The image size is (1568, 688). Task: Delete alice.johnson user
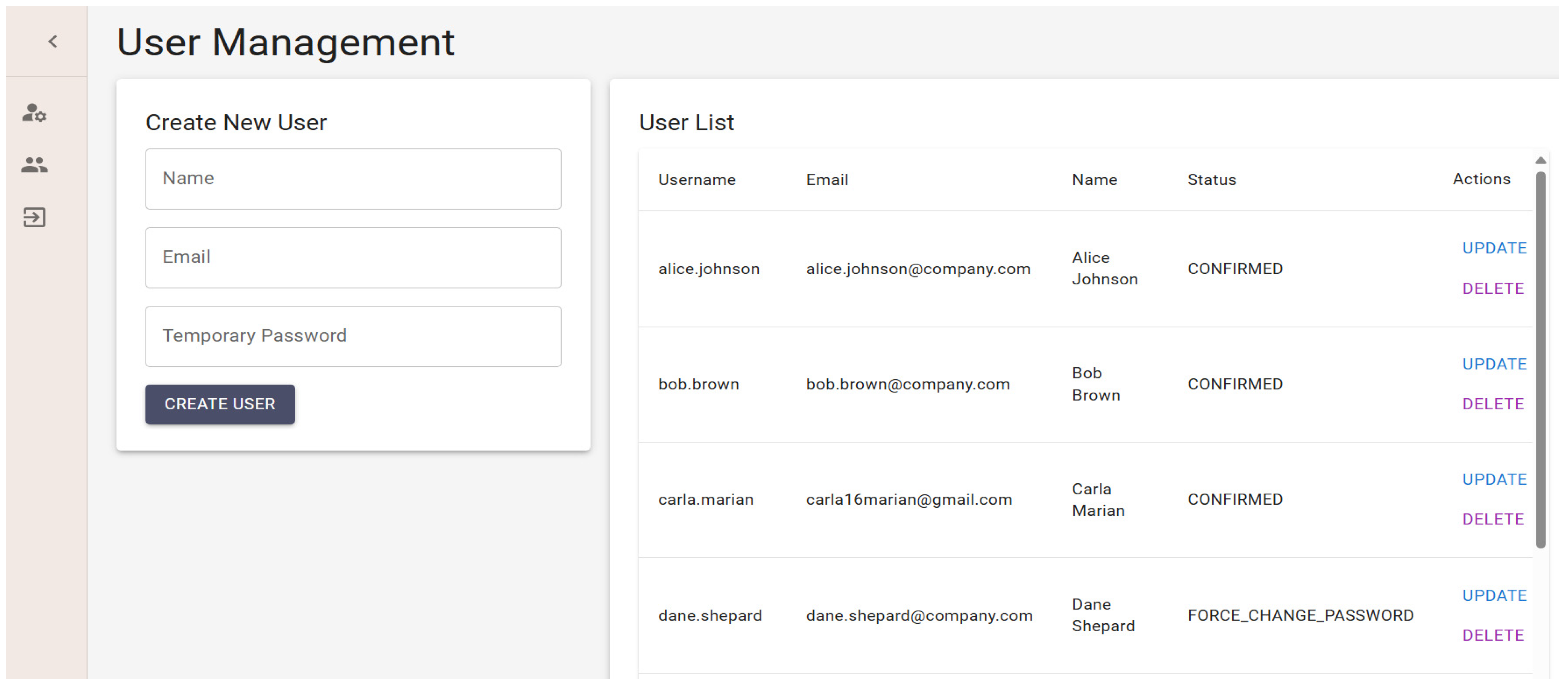click(1493, 289)
